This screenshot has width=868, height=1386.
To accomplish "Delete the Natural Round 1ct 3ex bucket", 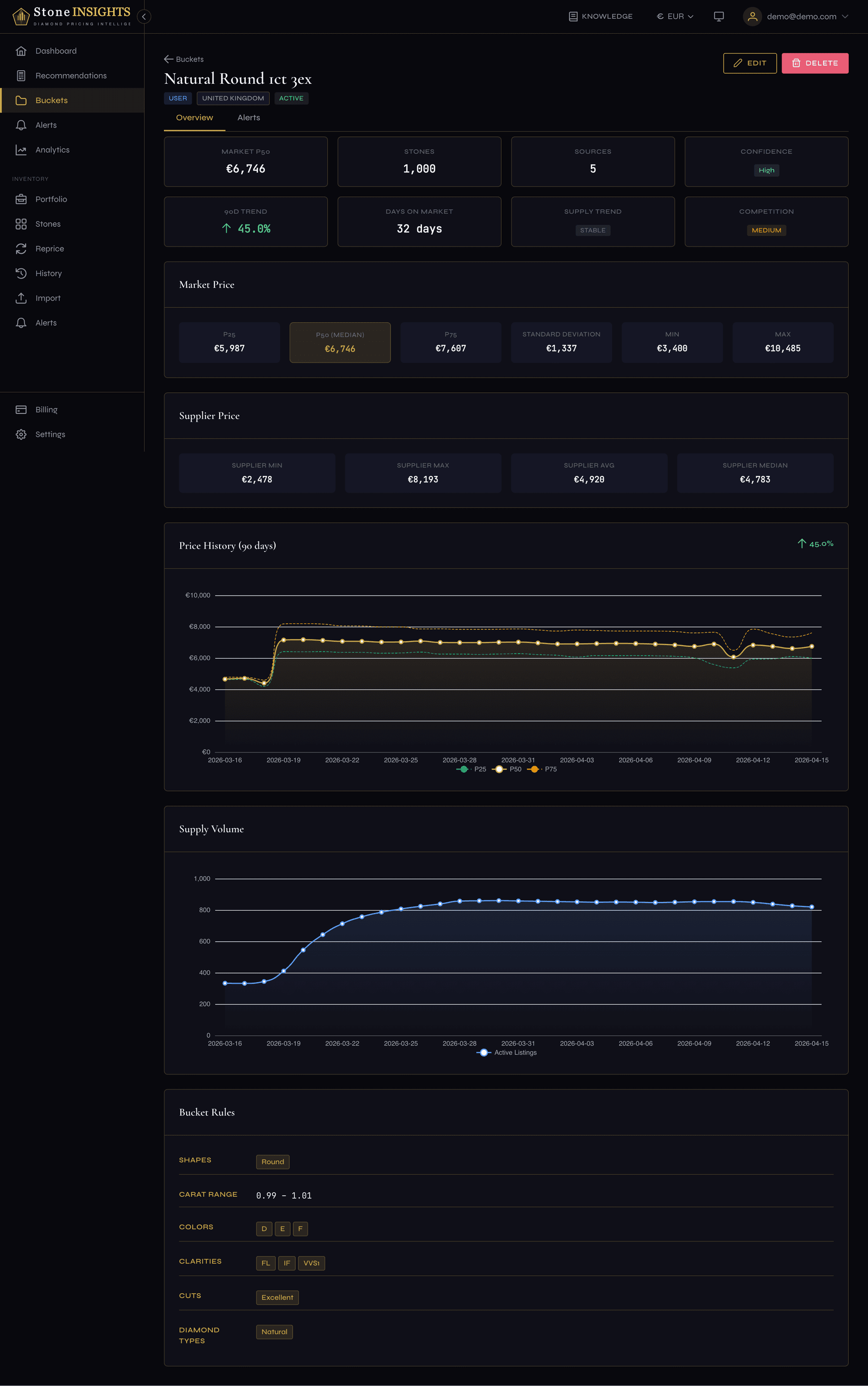I will tap(815, 63).
